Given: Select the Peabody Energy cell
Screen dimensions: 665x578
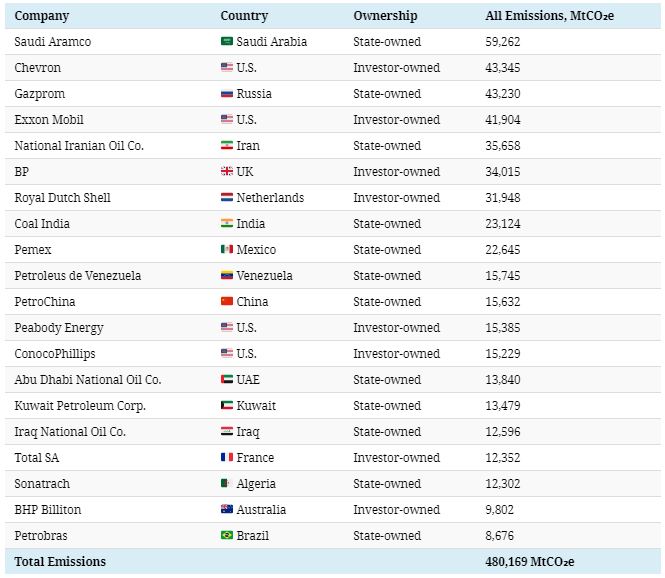Looking at the screenshot, I should click(x=59, y=328).
